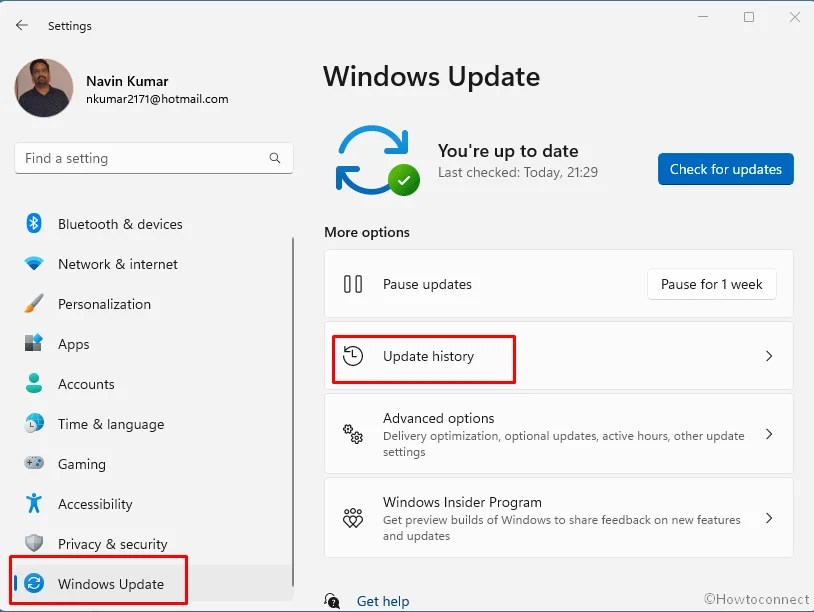Select the Accessibility icon
Screen dimensions: 814x612
33,504
